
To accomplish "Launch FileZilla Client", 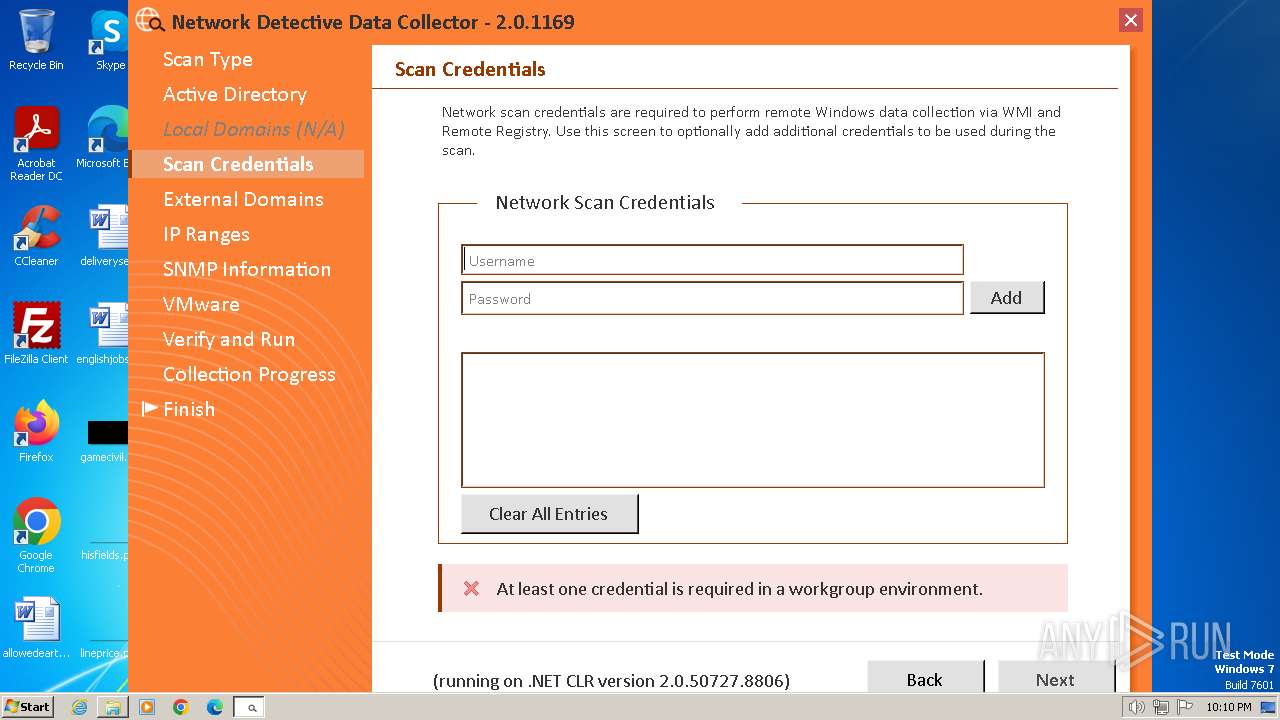I will (36, 333).
